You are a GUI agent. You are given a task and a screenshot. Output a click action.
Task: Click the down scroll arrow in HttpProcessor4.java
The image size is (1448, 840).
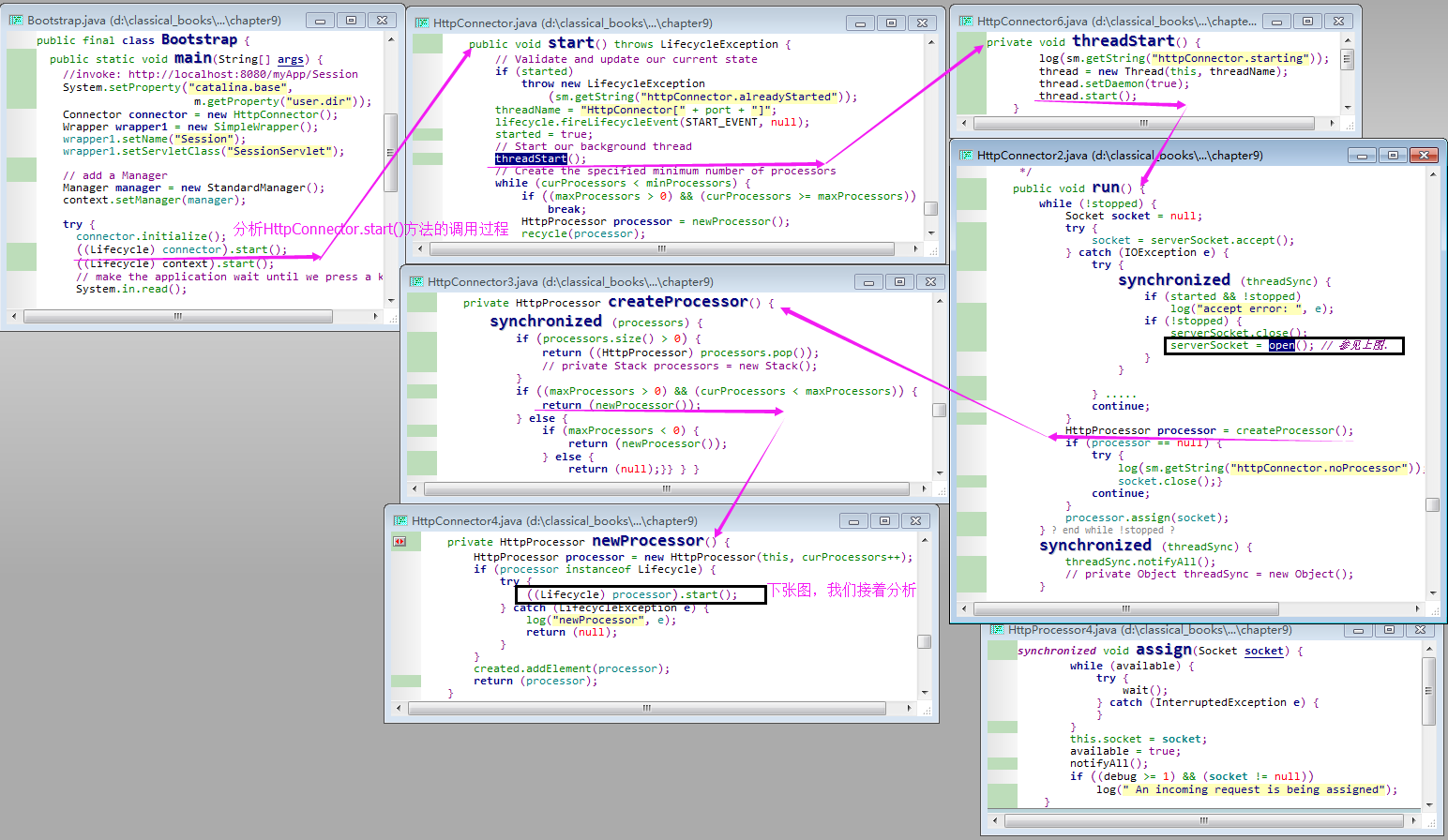click(1429, 804)
